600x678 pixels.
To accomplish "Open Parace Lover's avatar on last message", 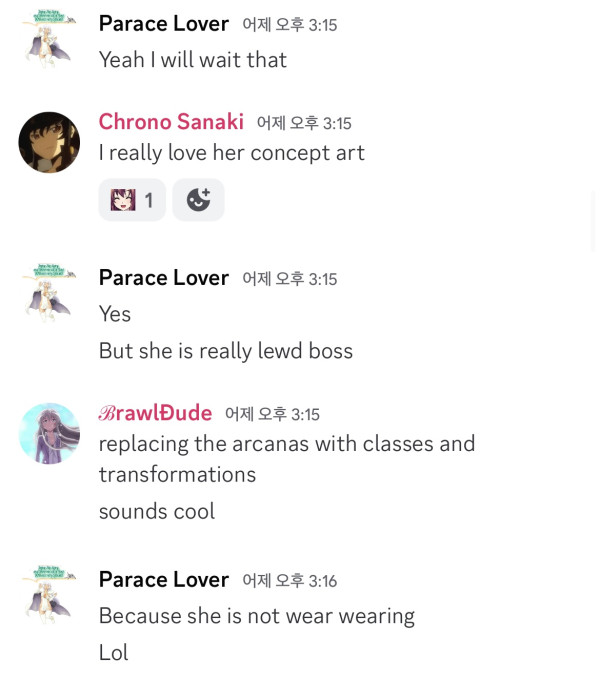I will pyautogui.click(x=49, y=595).
